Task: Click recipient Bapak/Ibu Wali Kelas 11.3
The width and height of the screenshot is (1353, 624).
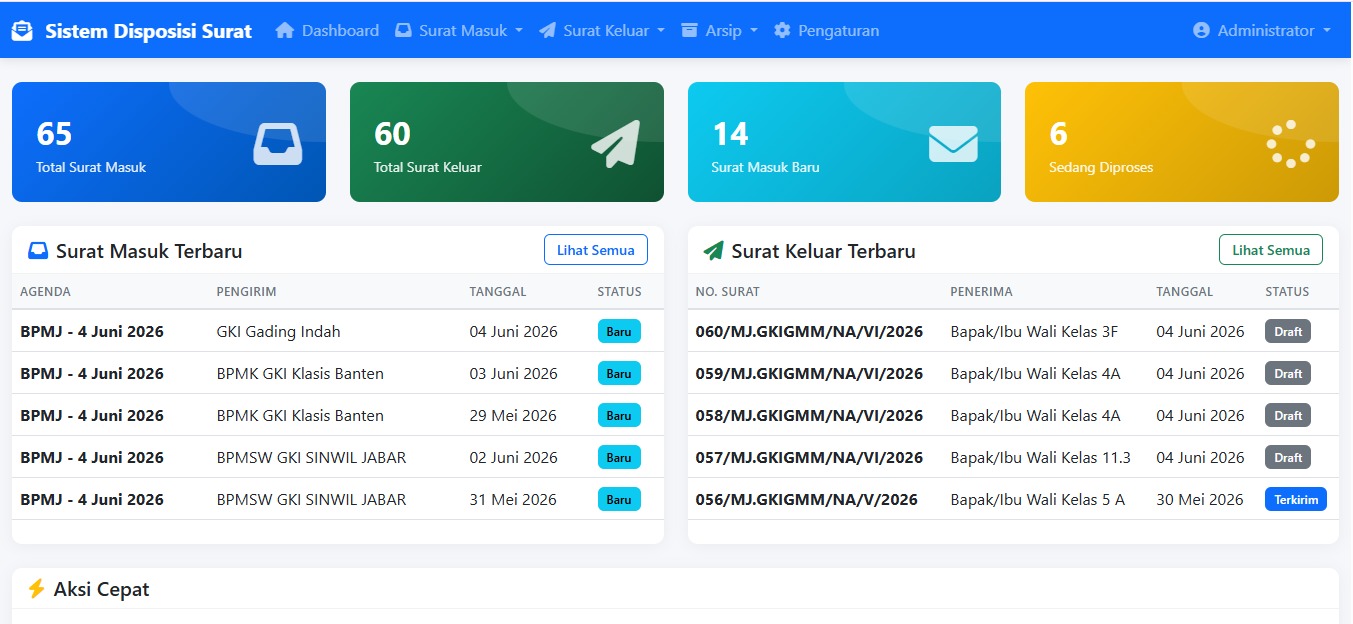Action: (x=1040, y=458)
